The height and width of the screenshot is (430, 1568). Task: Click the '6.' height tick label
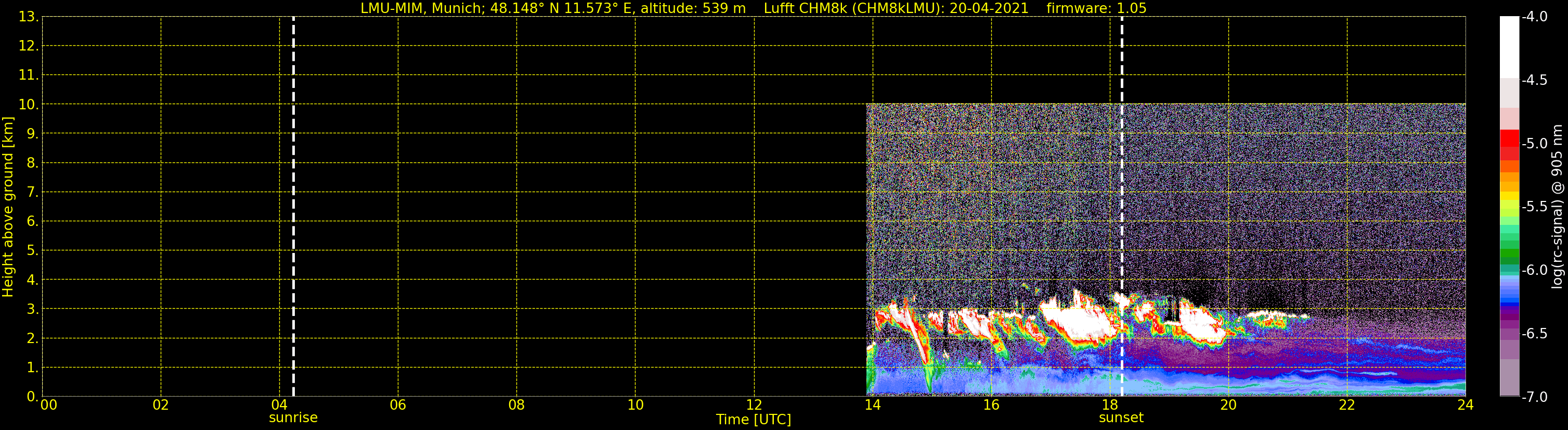32,221
